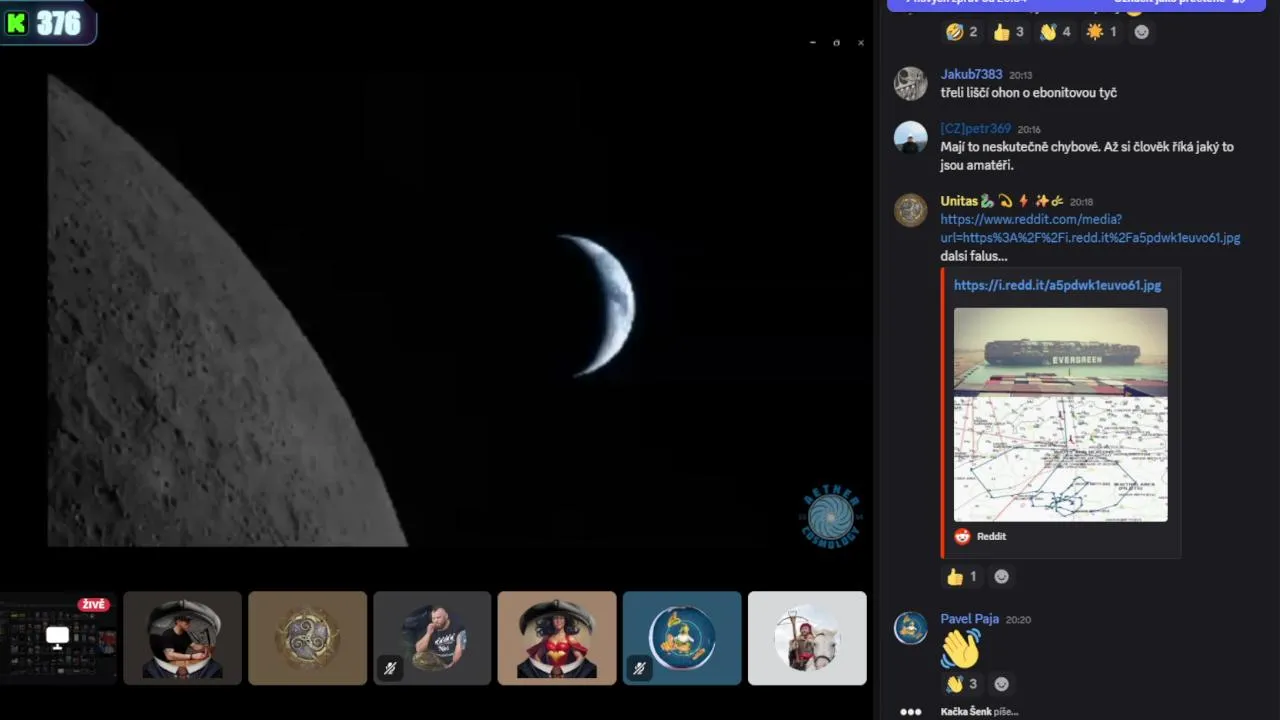
Task: Click the screen-share monitor icon on the live tile
Action: point(58,637)
